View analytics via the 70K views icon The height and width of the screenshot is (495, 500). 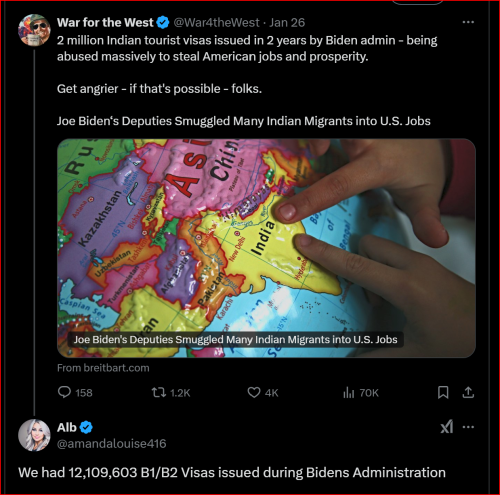(348, 392)
